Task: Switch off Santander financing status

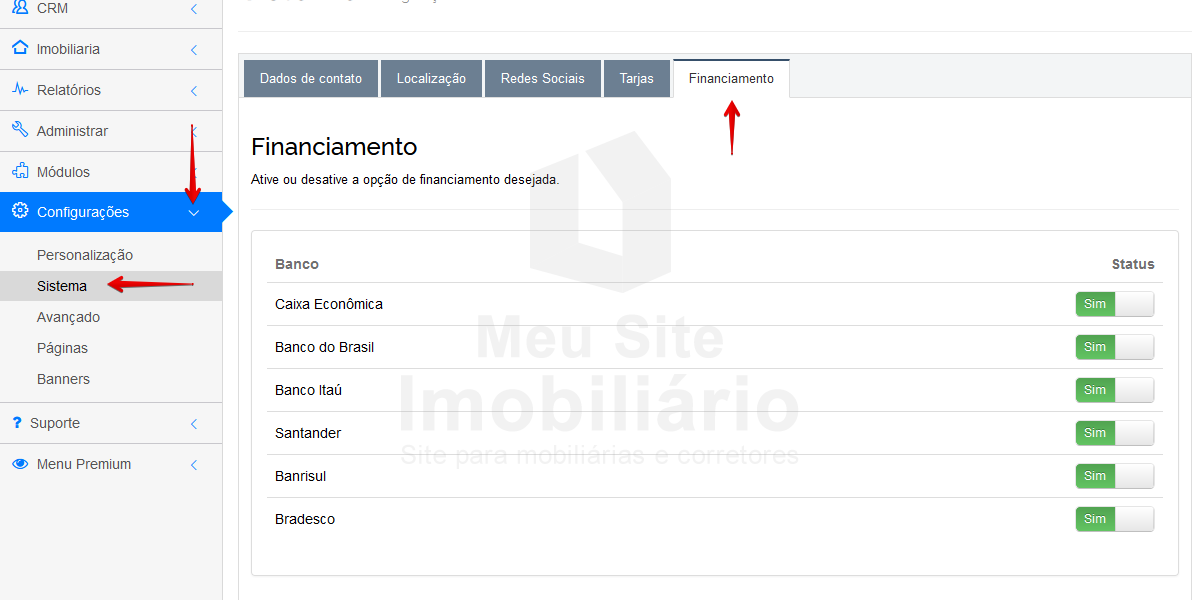Action: [1114, 433]
